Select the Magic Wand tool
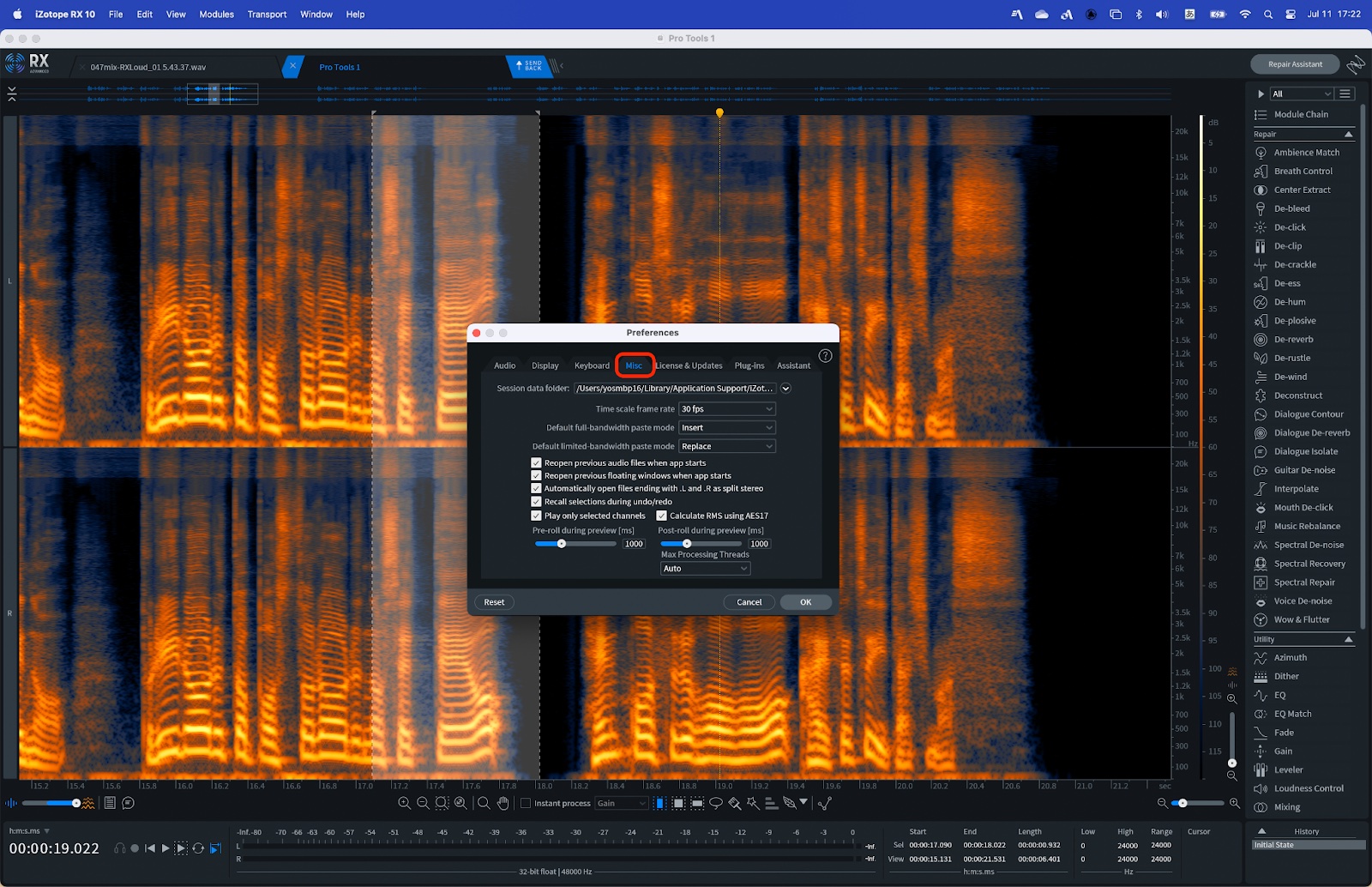The image size is (1372, 887). click(753, 803)
